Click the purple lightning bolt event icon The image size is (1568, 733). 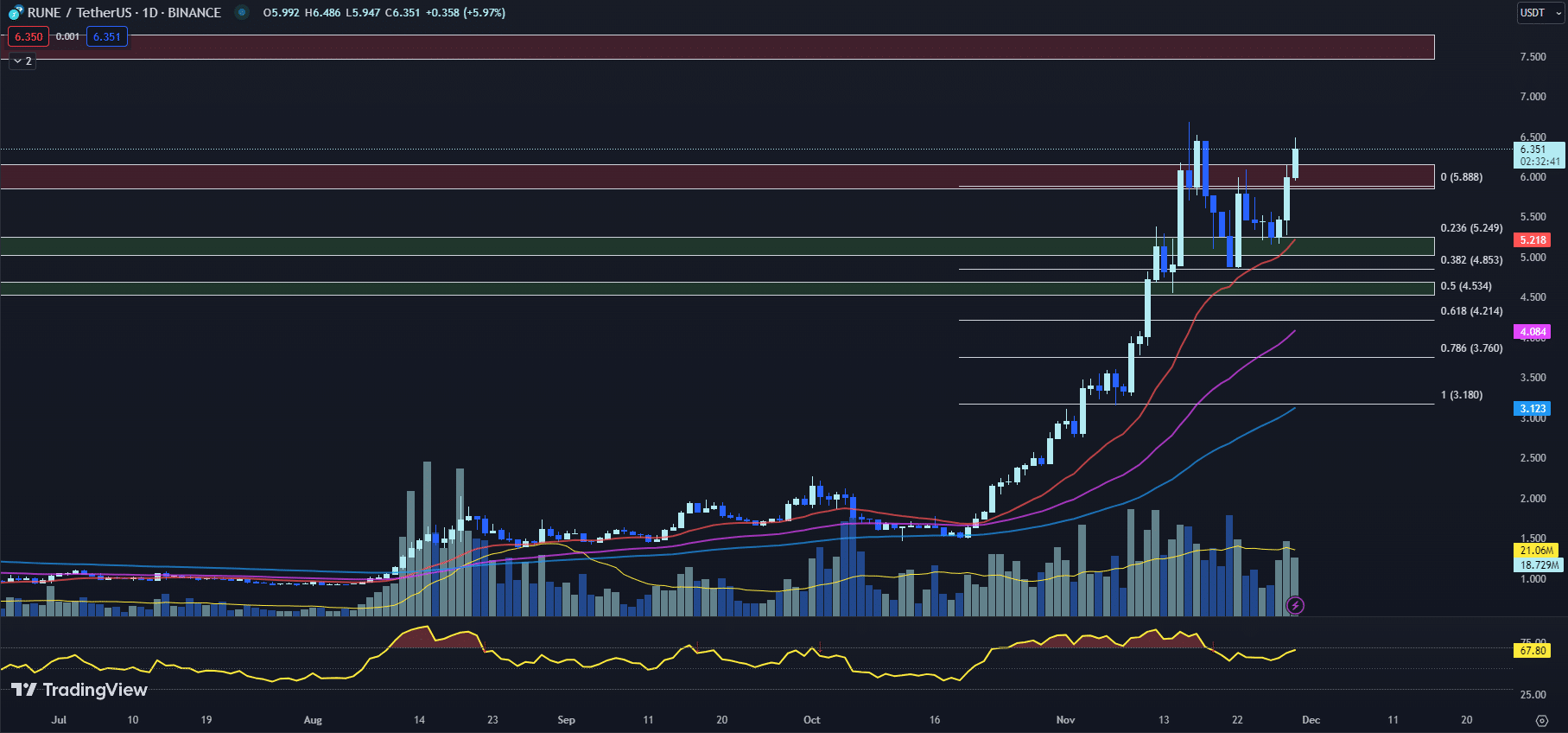click(x=1294, y=605)
